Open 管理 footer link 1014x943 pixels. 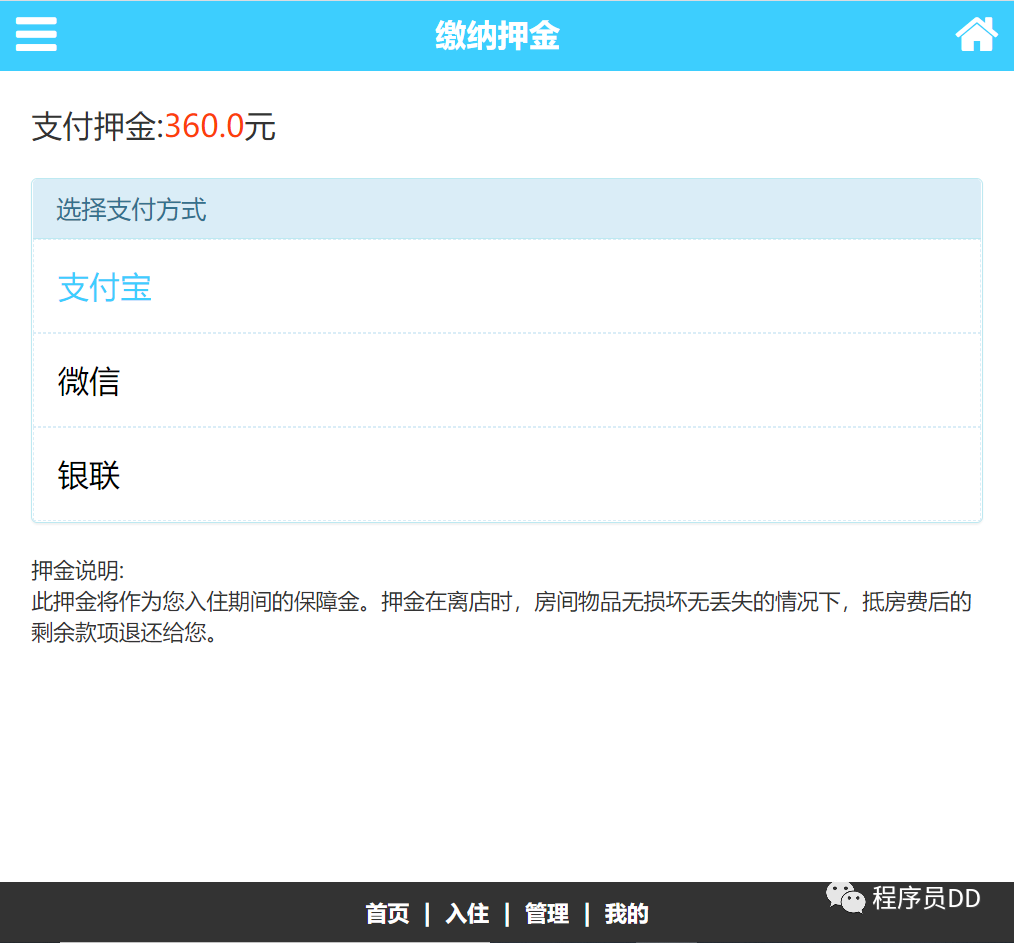547,913
